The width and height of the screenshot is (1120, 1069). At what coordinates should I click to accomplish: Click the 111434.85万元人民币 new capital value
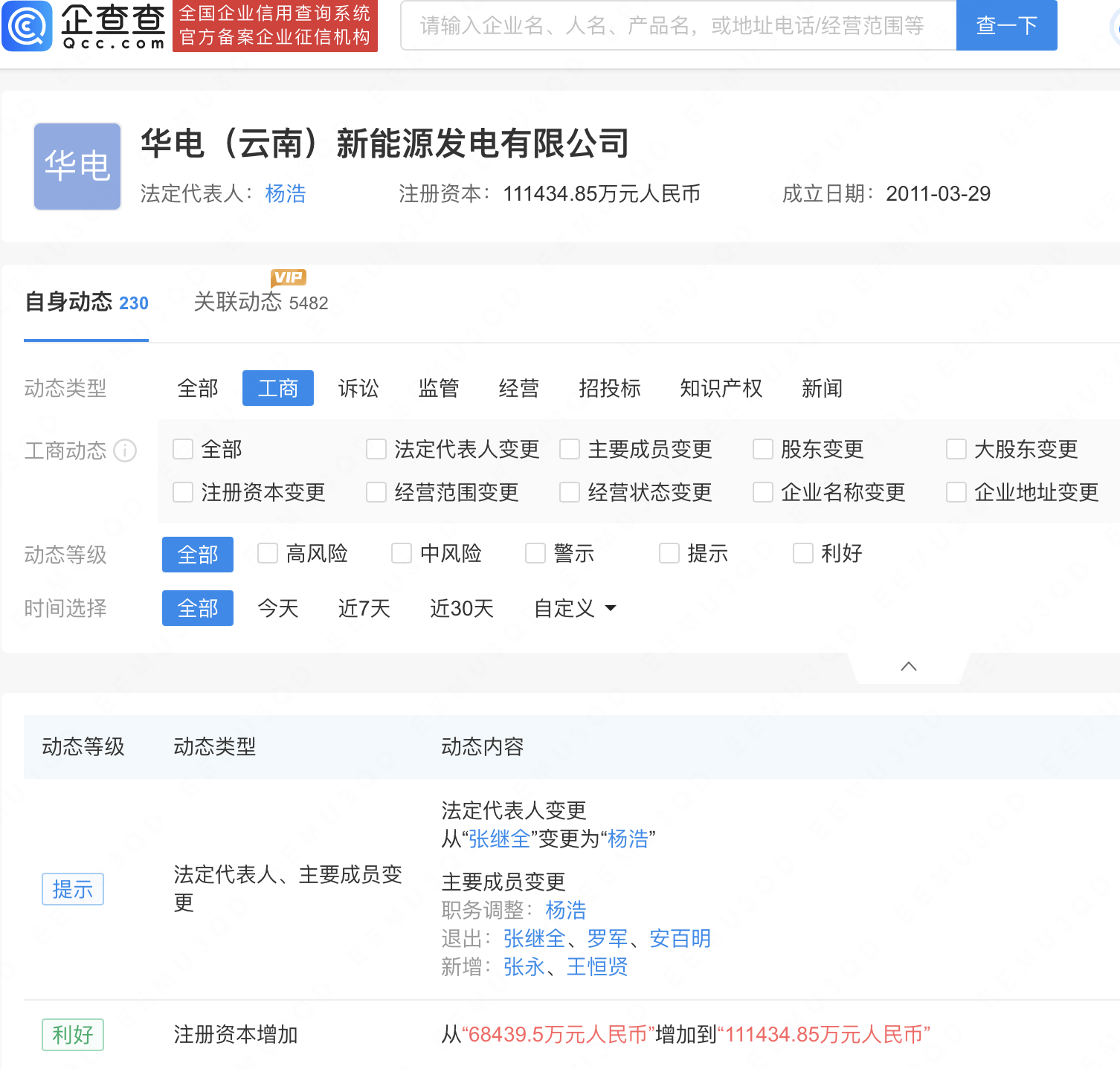824,1035
